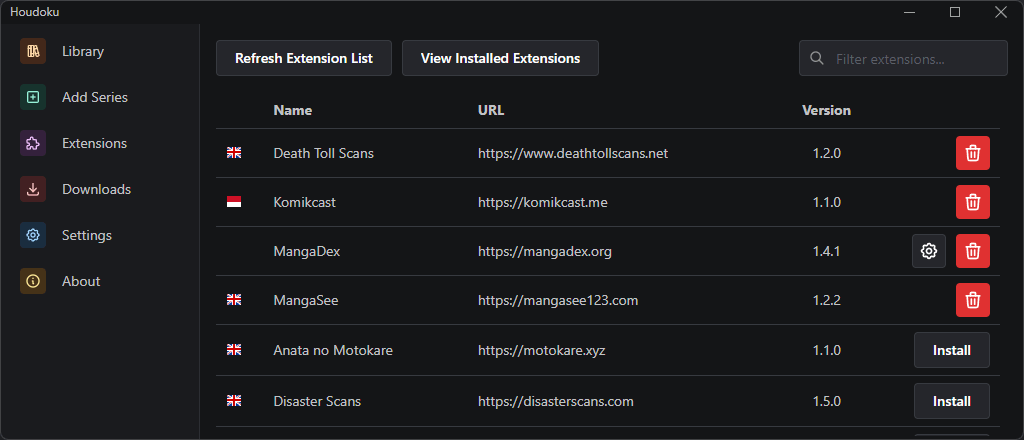Open the Library menu item
The image size is (1024, 440).
(83, 51)
